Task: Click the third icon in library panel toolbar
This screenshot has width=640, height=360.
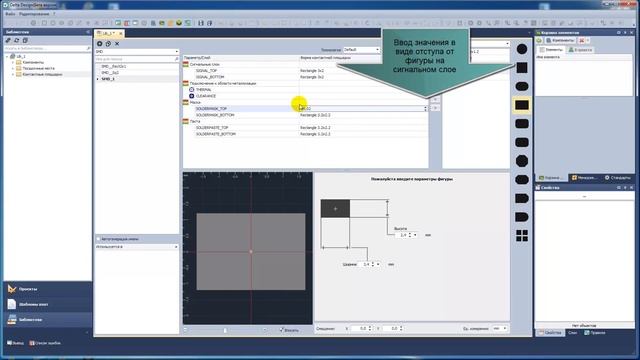Action: pos(25,40)
